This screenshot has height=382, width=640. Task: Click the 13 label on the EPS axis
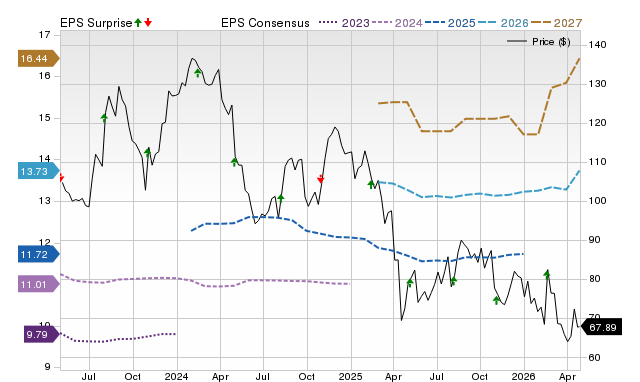(x=44, y=201)
